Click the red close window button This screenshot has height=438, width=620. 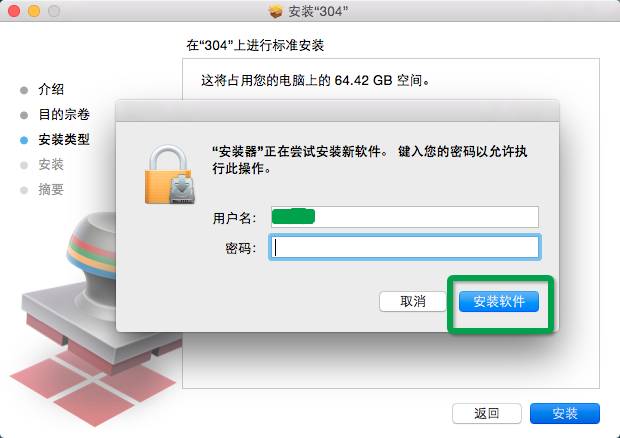[x=14, y=11]
